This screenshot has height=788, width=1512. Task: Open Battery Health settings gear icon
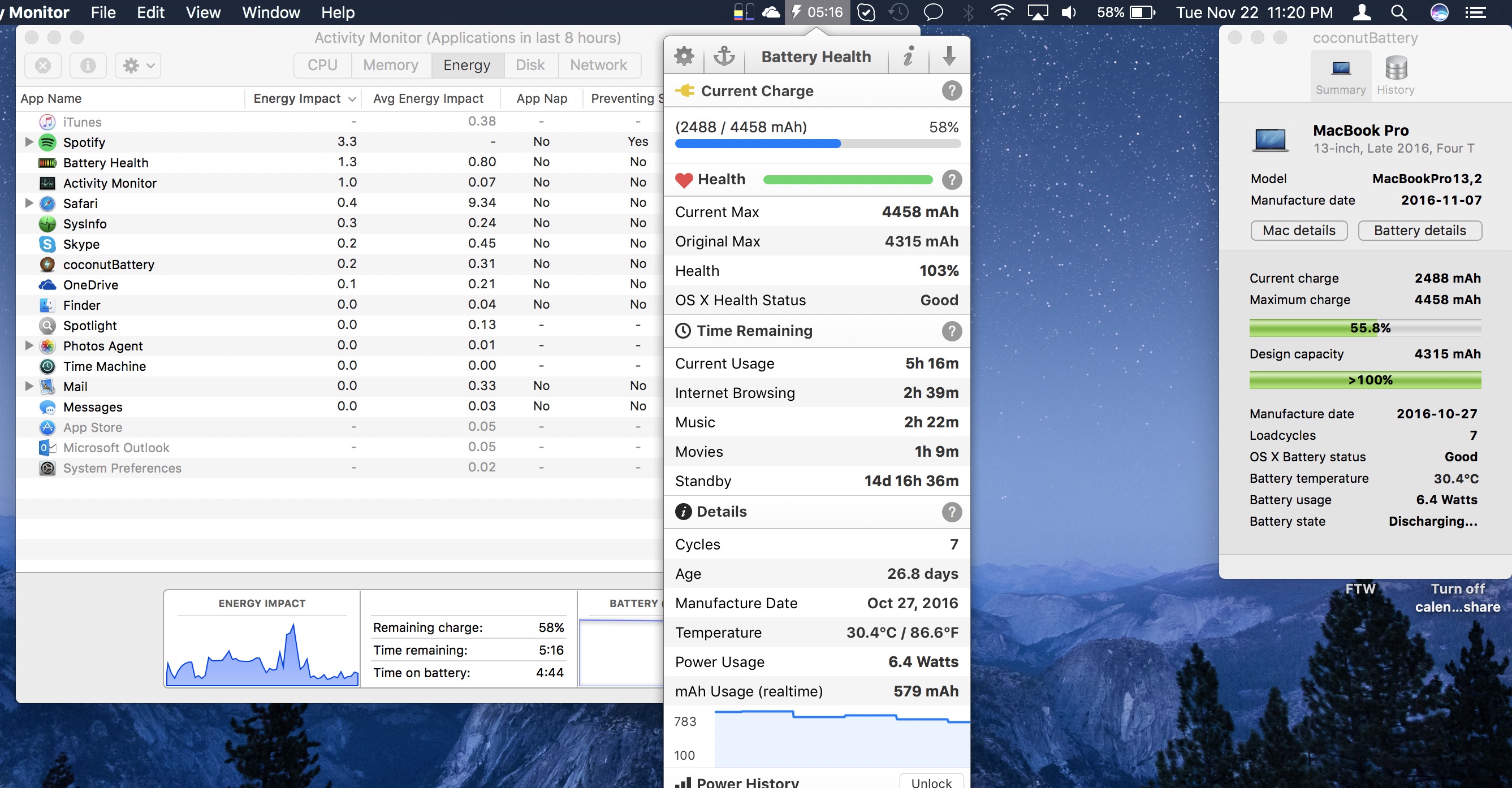(684, 57)
